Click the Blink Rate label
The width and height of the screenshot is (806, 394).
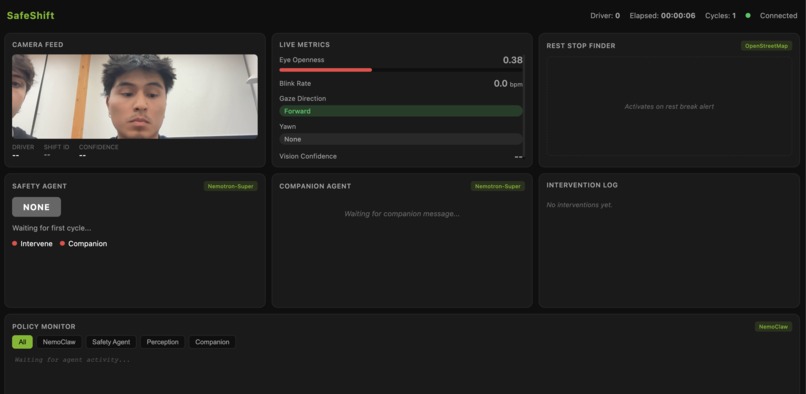pos(295,83)
